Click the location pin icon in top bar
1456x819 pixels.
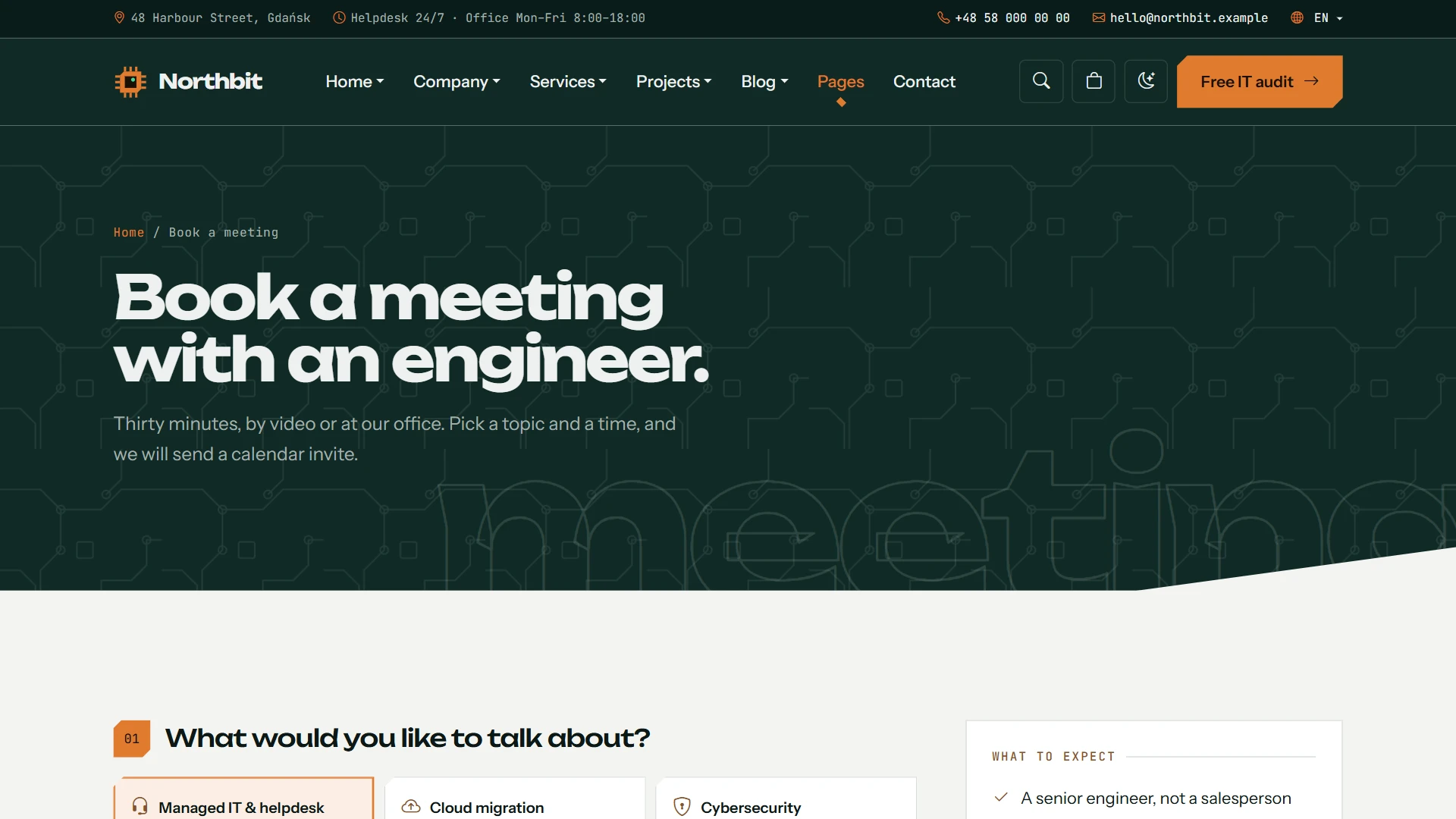119,17
